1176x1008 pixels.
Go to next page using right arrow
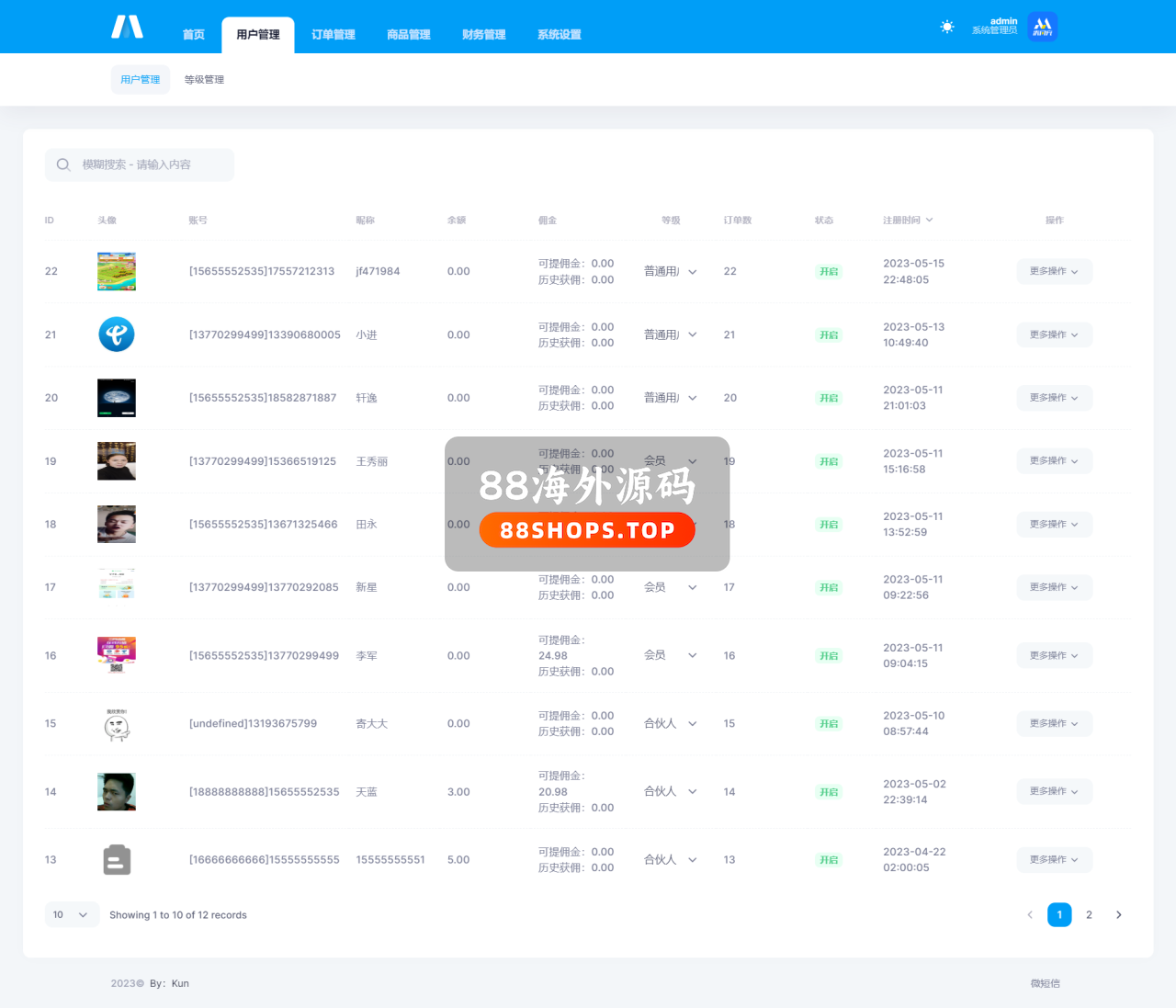coord(1118,915)
